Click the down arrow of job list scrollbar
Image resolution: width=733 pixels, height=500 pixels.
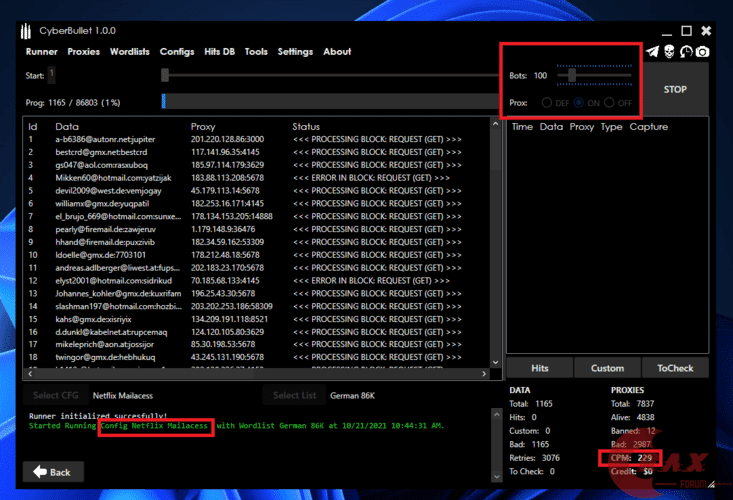[496, 363]
